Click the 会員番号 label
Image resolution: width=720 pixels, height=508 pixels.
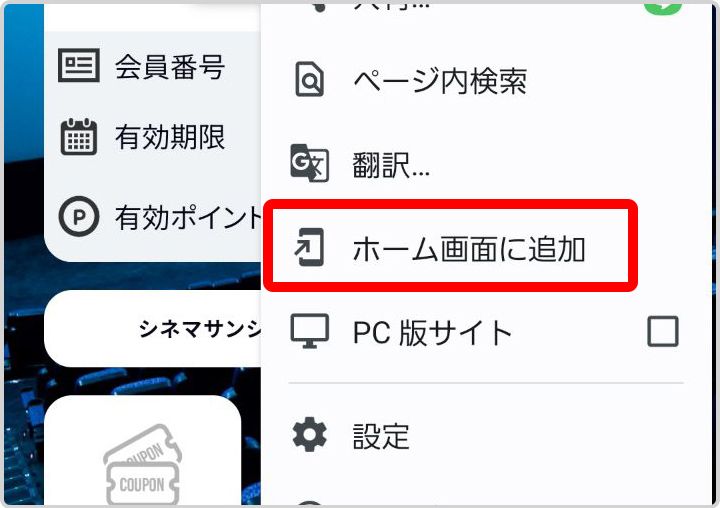[x=170, y=67]
